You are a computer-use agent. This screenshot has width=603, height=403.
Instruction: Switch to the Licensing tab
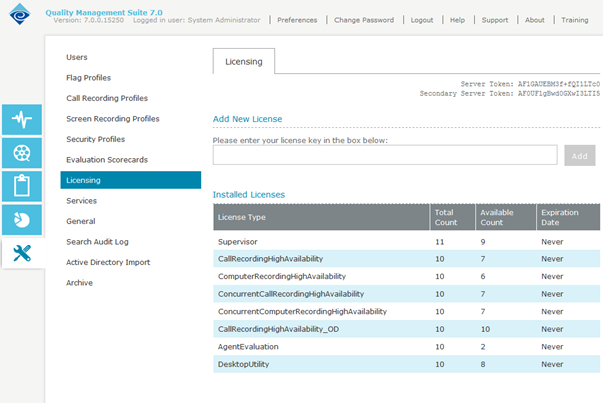244,62
